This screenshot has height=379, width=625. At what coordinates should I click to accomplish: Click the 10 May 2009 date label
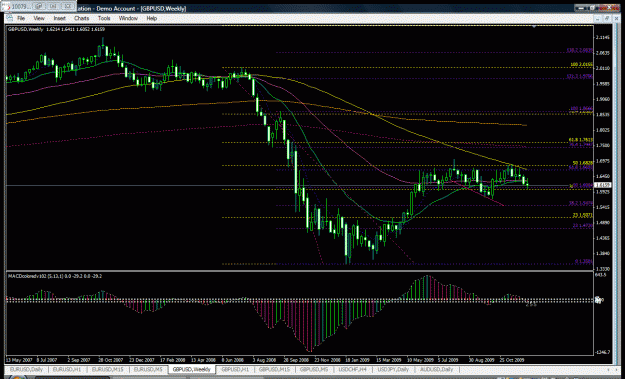(421, 359)
